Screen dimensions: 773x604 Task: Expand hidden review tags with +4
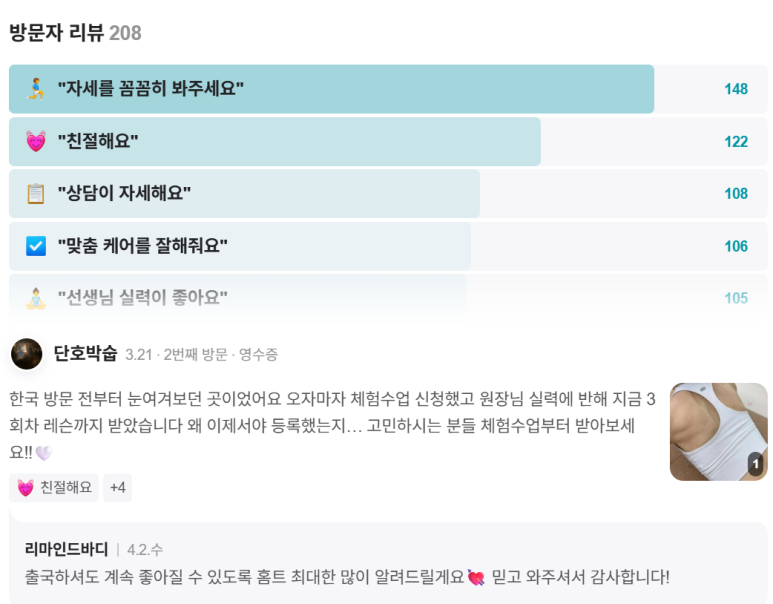[x=117, y=488]
